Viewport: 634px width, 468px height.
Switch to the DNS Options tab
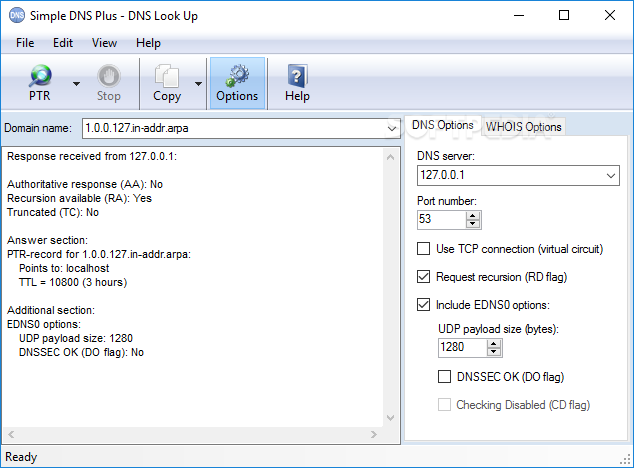pos(442,125)
